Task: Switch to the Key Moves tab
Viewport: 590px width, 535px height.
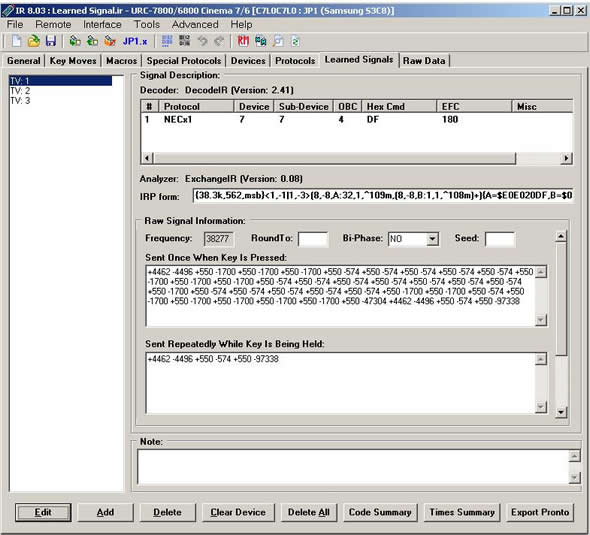Action: click(x=73, y=61)
